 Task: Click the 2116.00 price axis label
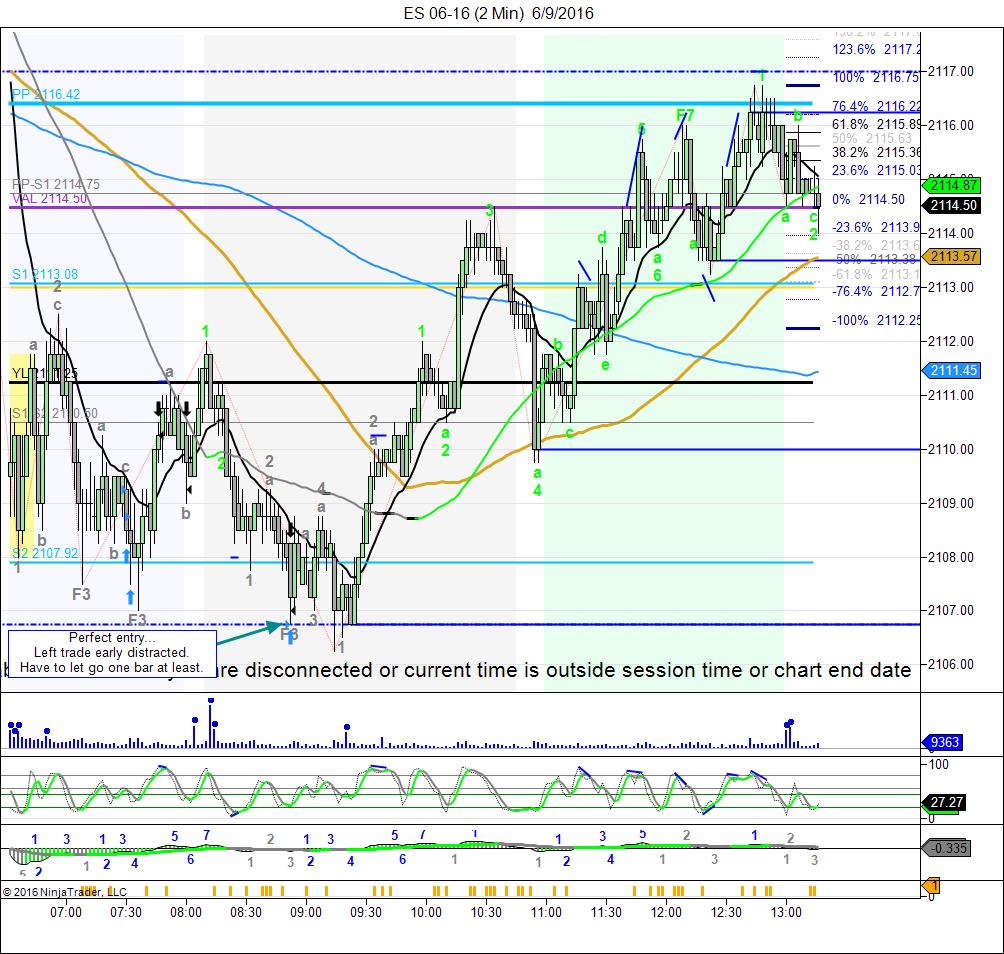coord(951,125)
